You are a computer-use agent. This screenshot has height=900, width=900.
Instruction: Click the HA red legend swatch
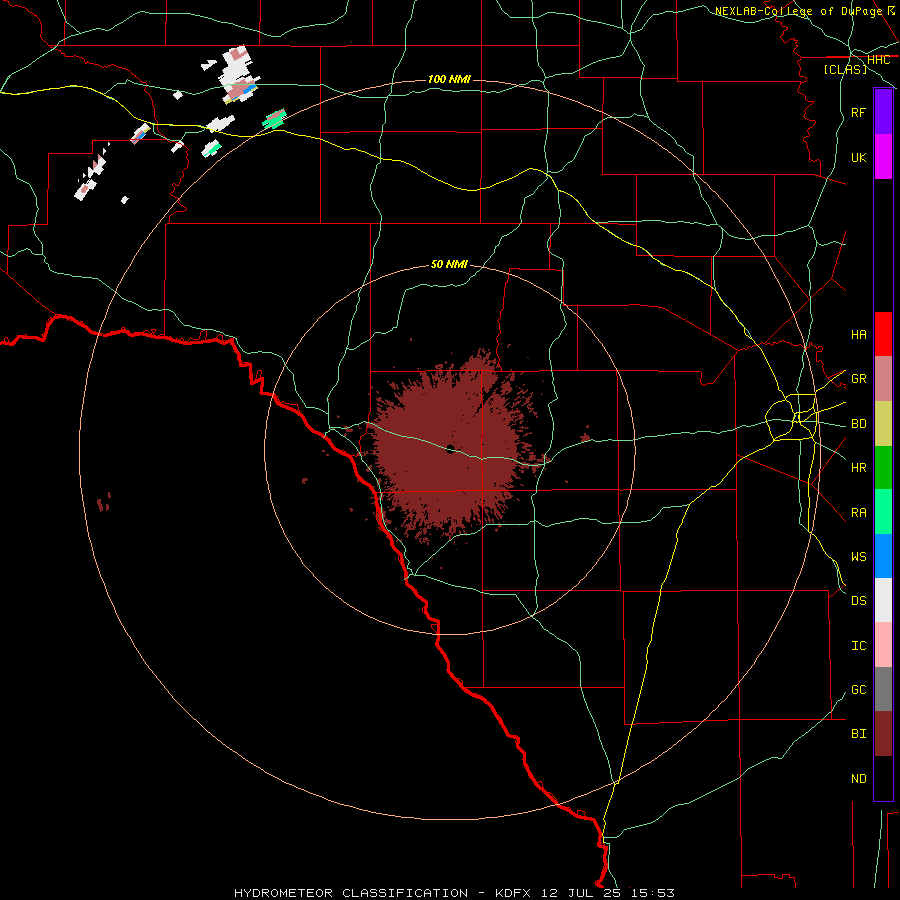pos(883,334)
